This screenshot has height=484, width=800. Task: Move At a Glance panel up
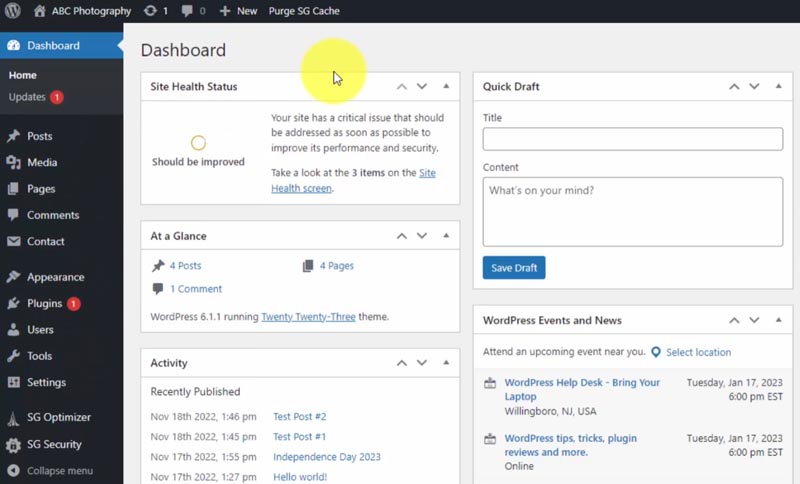click(x=402, y=236)
